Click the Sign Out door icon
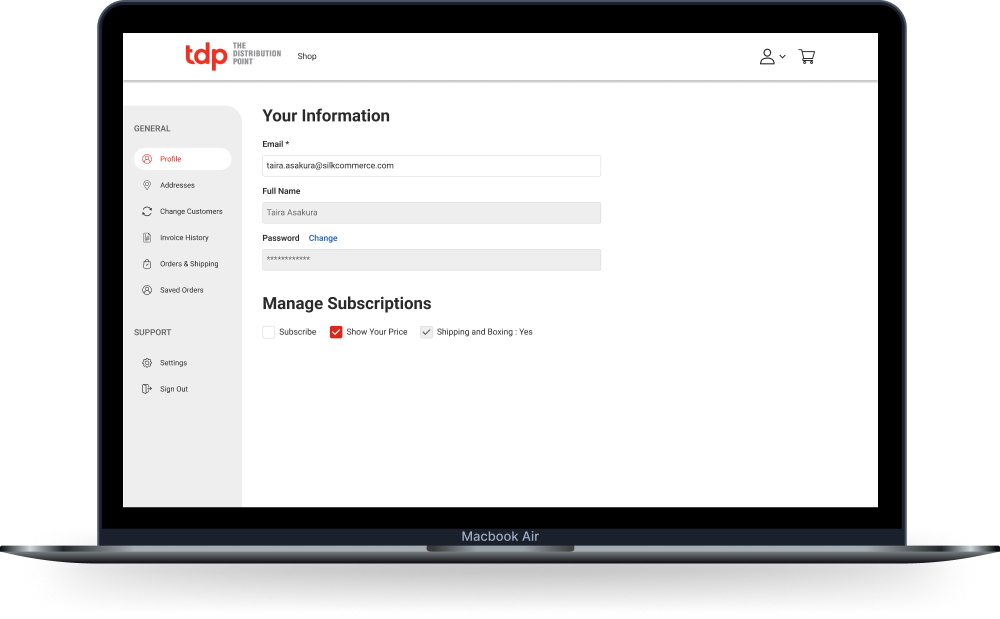This screenshot has height=619, width=1000. click(147, 389)
